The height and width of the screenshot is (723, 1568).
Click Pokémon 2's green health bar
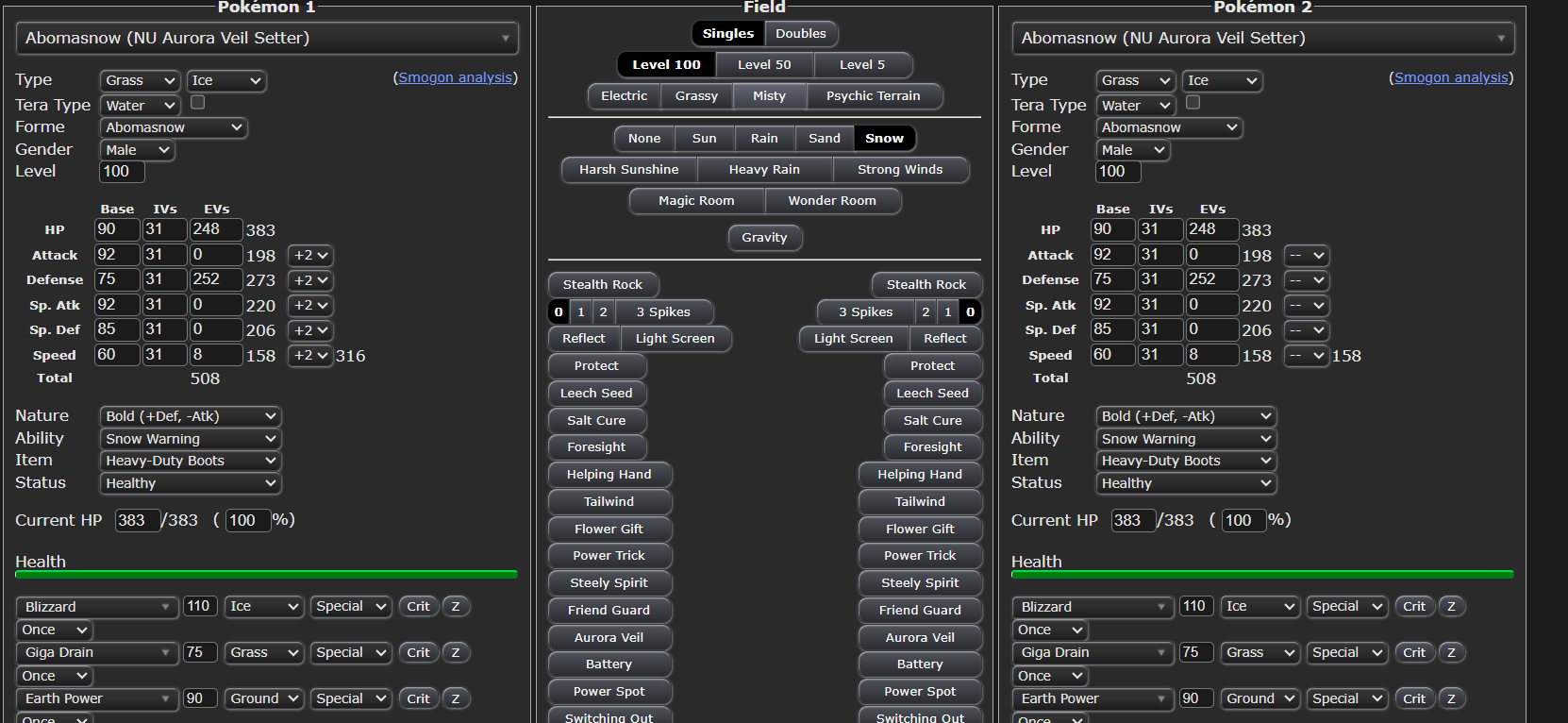click(1261, 574)
